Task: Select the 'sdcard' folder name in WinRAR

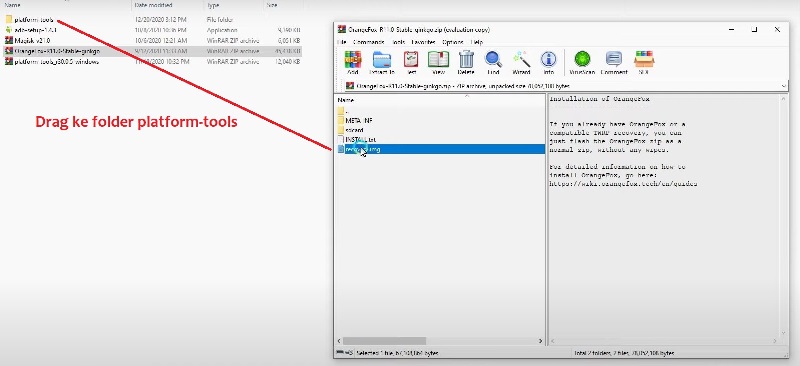Action: (x=355, y=130)
